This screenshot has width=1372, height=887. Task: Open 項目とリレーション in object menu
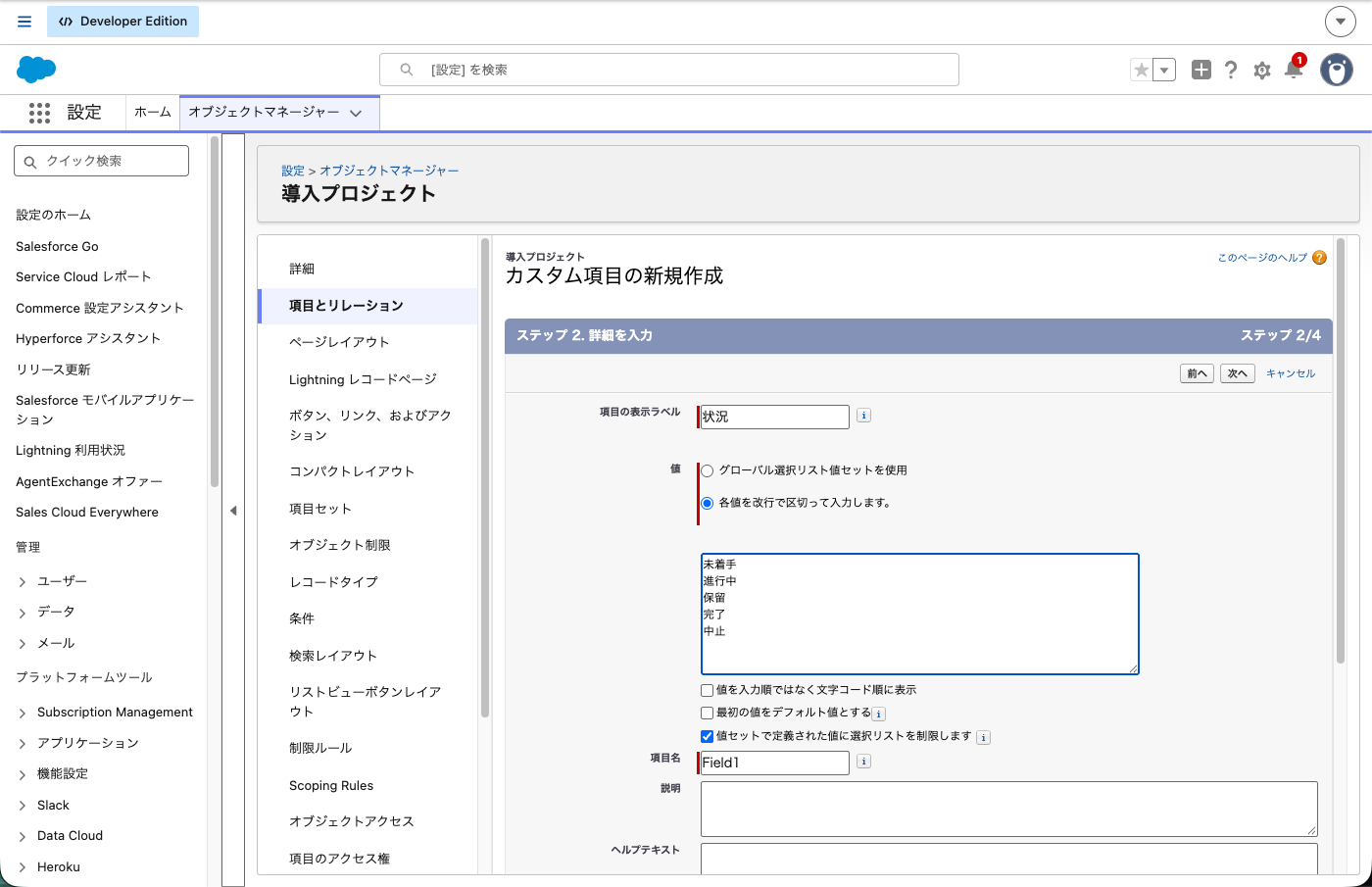click(x=346, y=306)
